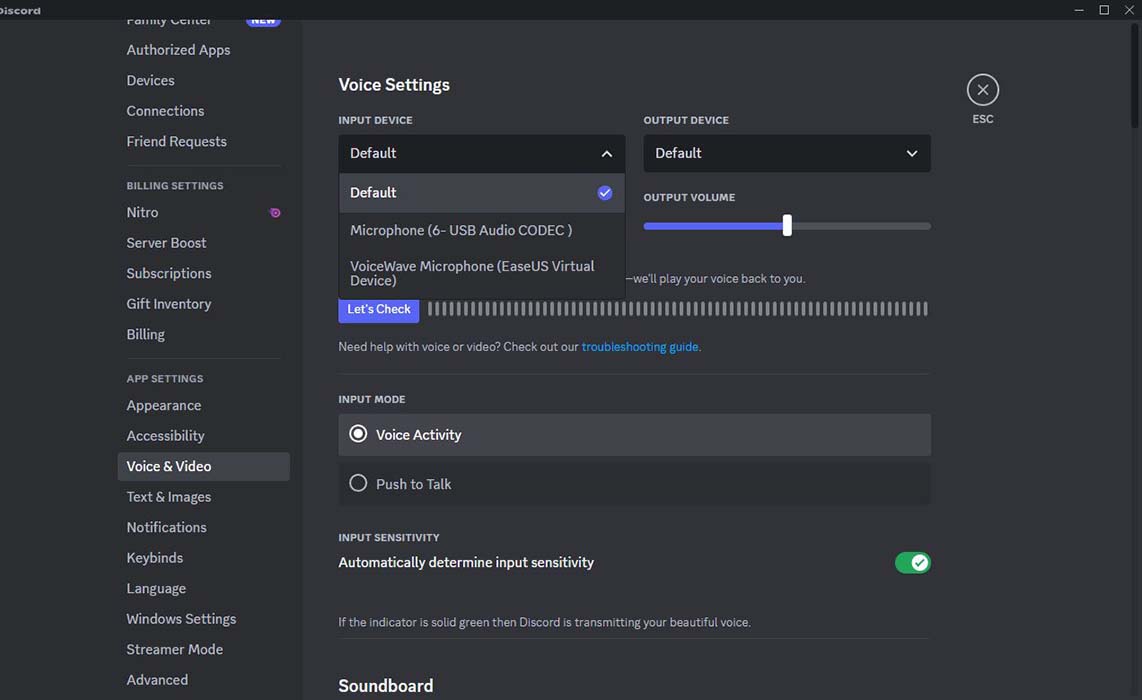Click the NEW badge next to Family Center
Viewport: 1142px width, 700px height.
click(x=263, y=18)
